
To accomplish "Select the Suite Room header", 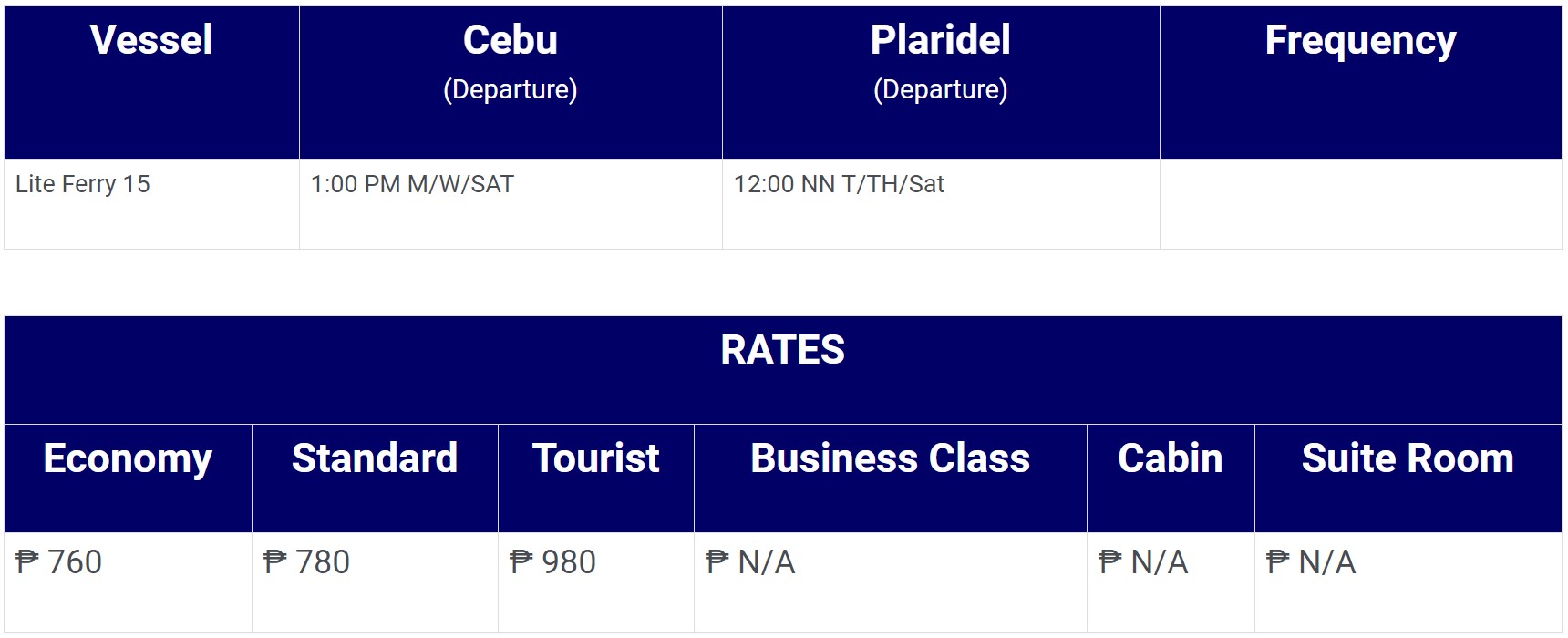I will [1408, 478].
